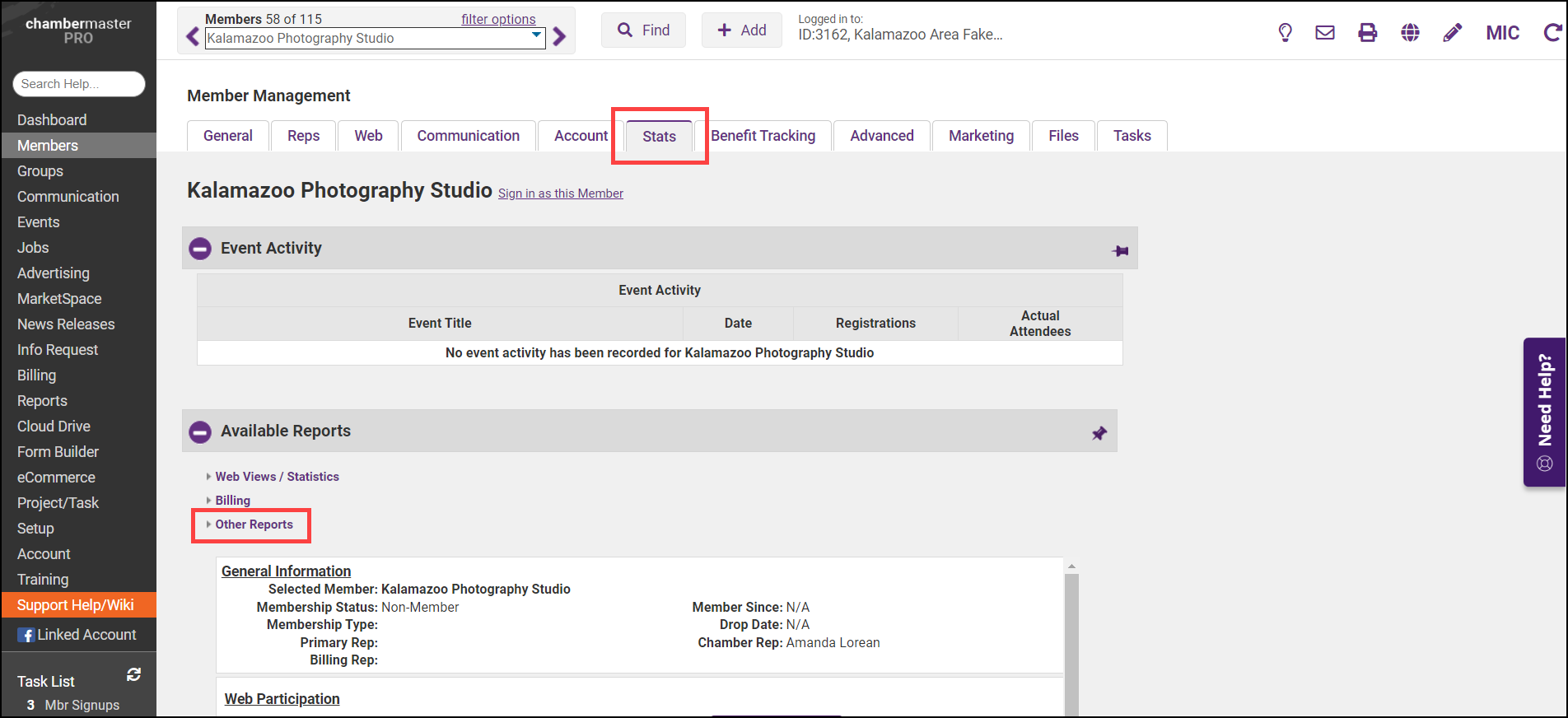Unpin the Available Reports section

coord(1099,433)
